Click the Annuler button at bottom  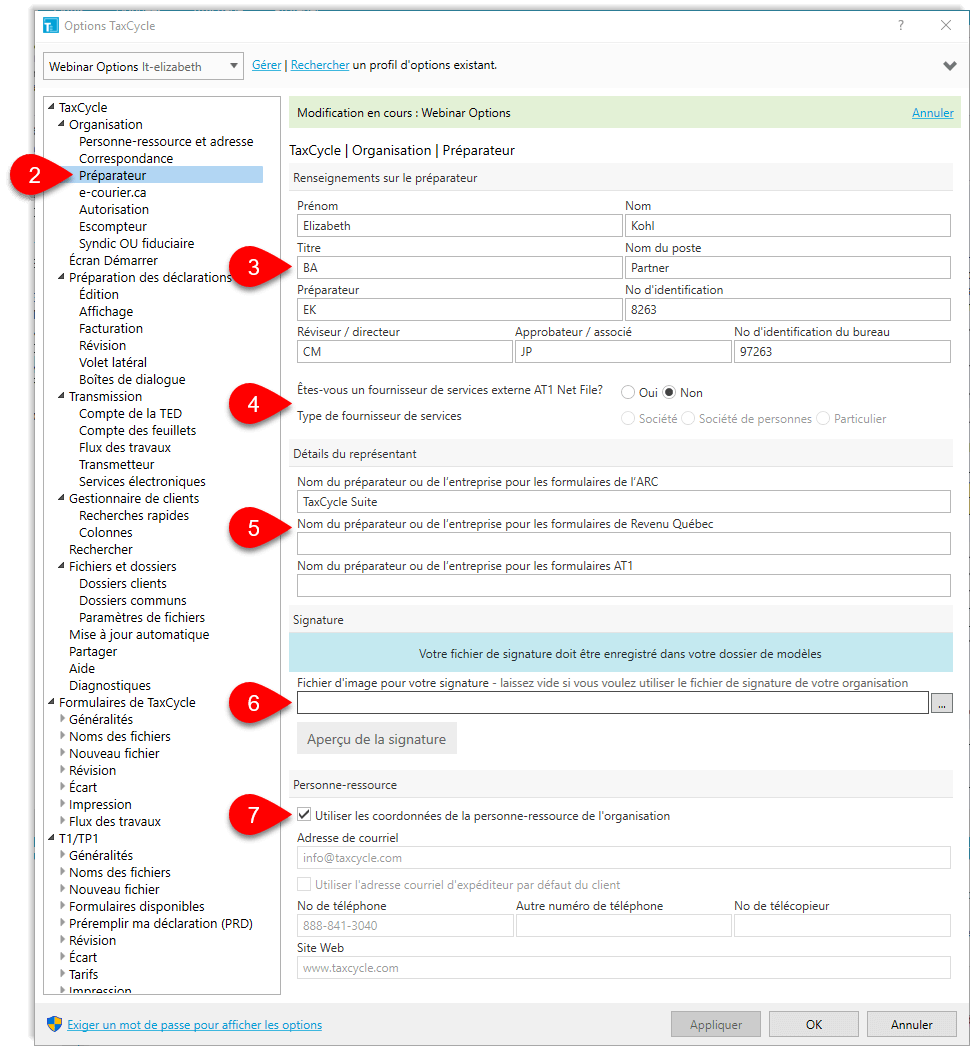pyautogui.click(x=911, y=1024)
